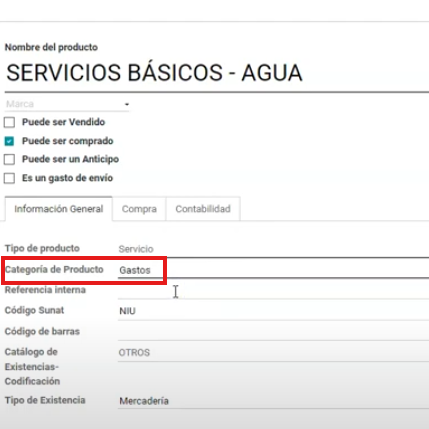Screen dimensions: 429x429
Task: Click the Tipo de producto label
Action: pos(42,248)
